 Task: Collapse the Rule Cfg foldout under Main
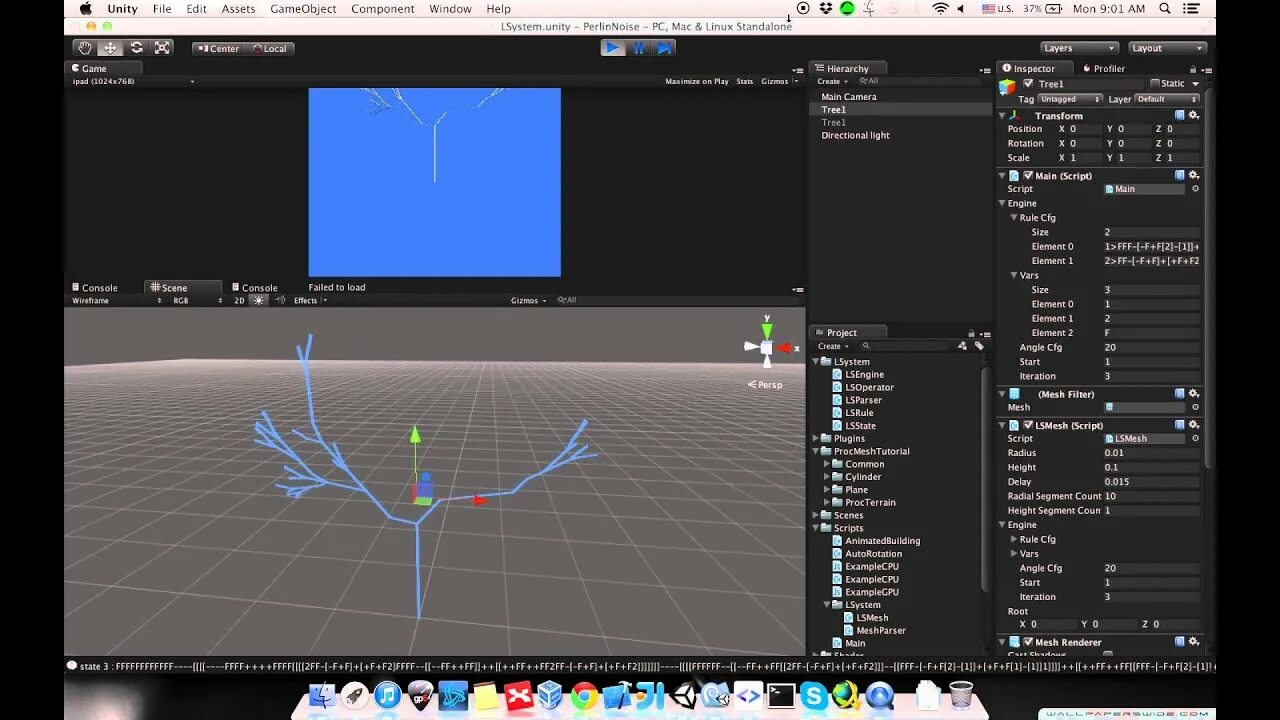1014,218
